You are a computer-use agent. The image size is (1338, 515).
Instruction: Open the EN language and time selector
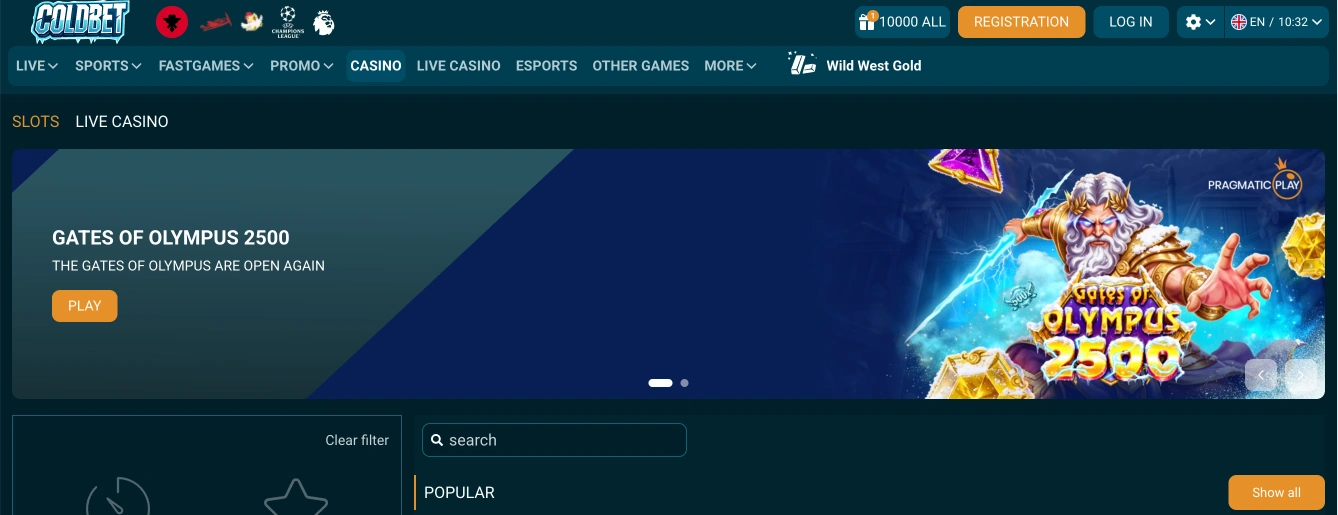(x=1277, y=22)
